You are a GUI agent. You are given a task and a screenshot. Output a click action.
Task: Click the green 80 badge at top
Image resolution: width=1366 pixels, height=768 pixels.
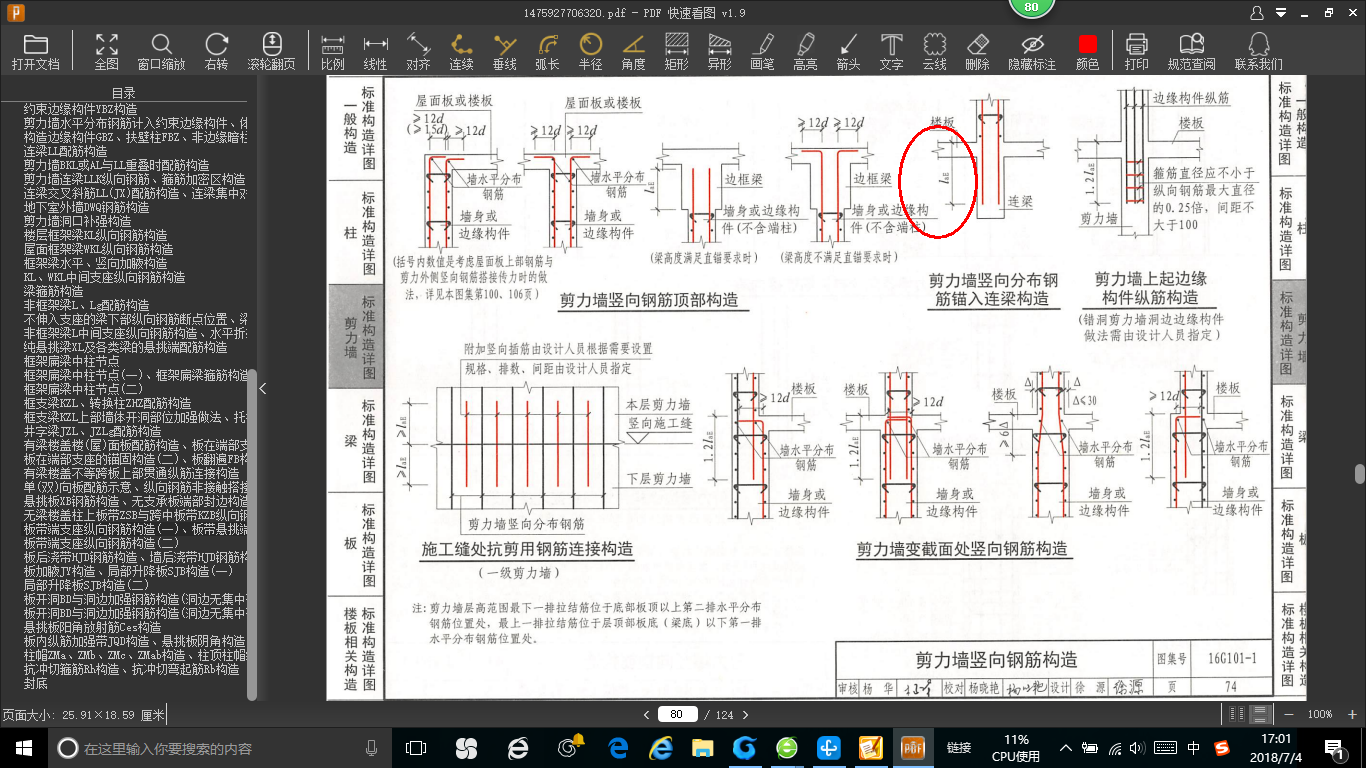pos(1032,8)
